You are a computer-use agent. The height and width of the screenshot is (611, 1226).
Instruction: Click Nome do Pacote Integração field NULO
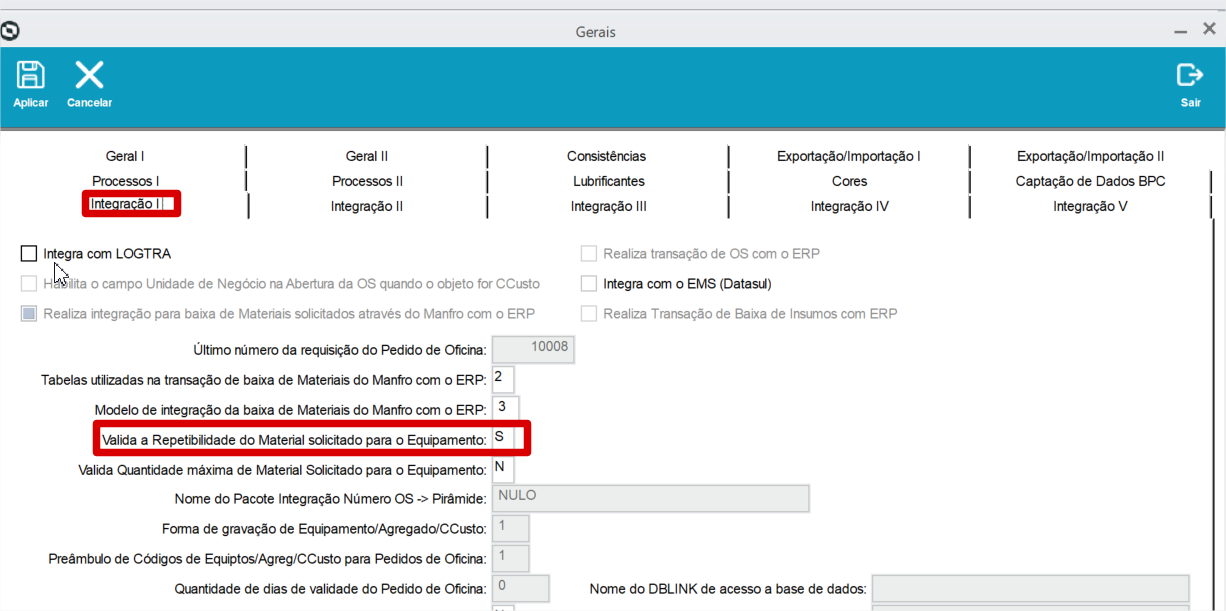tap(651, 498)
